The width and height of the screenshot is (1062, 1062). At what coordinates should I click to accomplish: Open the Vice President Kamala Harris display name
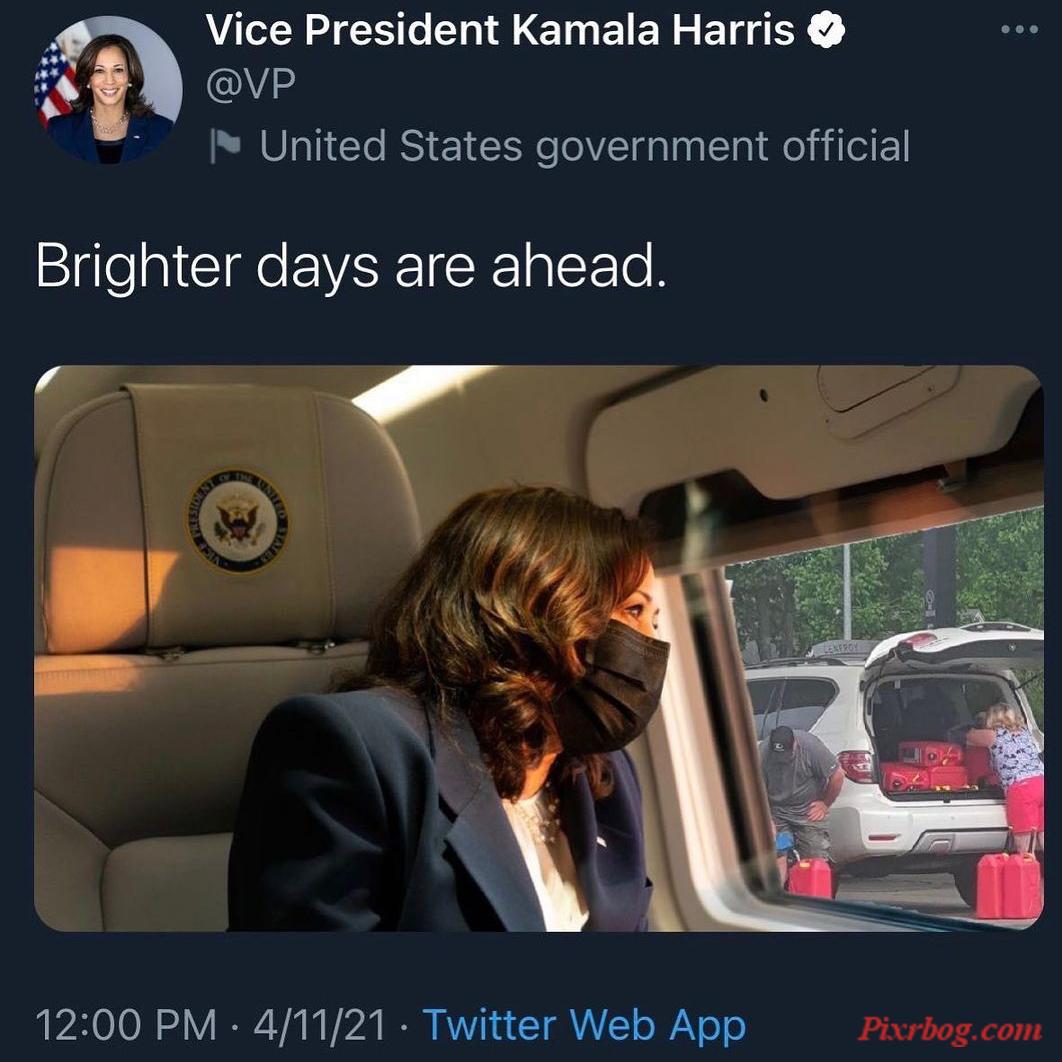coord(500,30)
